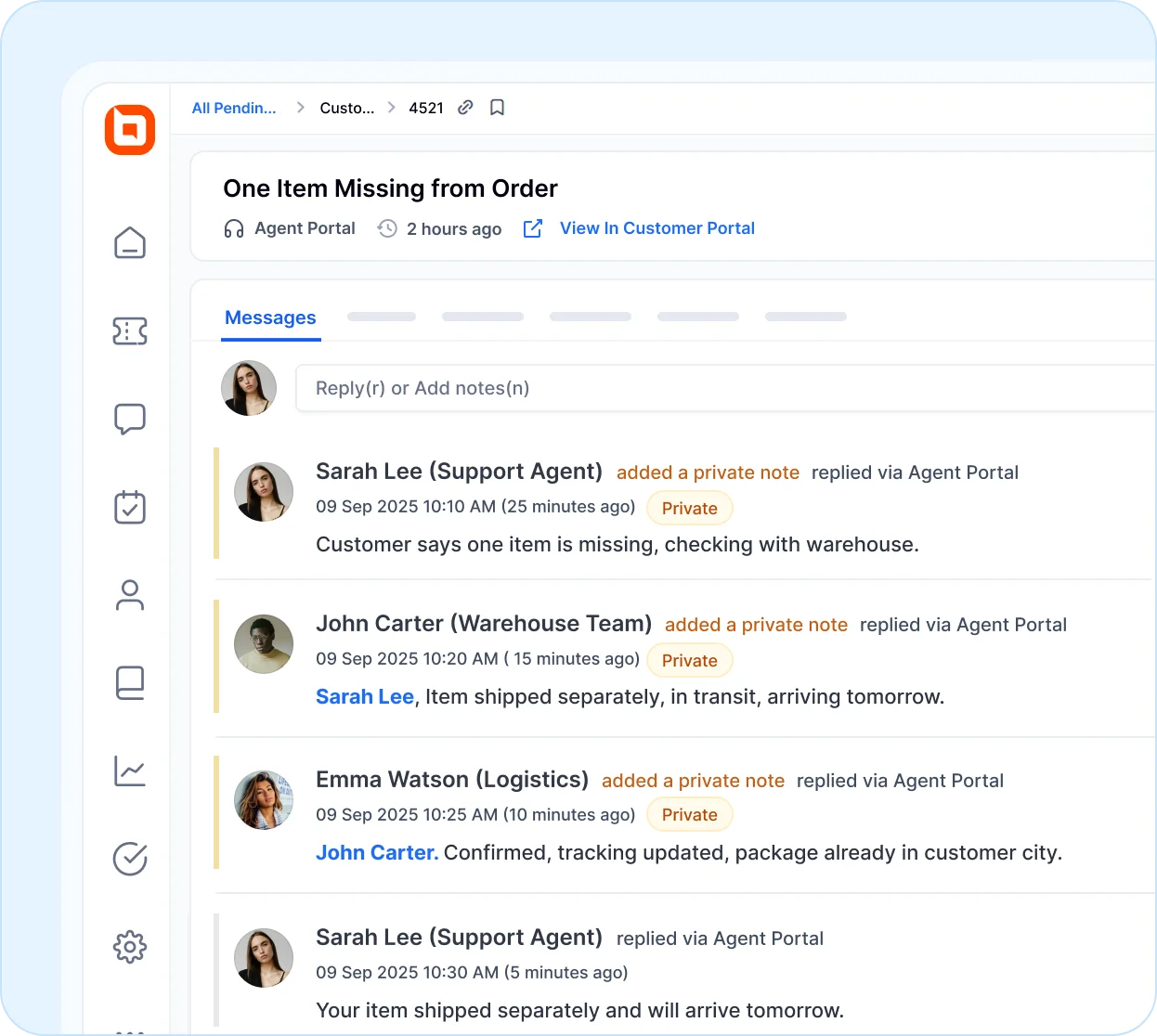Bookmark ticket 4521 icon
1157x1036 pixels.
click(x=498, y=108)
